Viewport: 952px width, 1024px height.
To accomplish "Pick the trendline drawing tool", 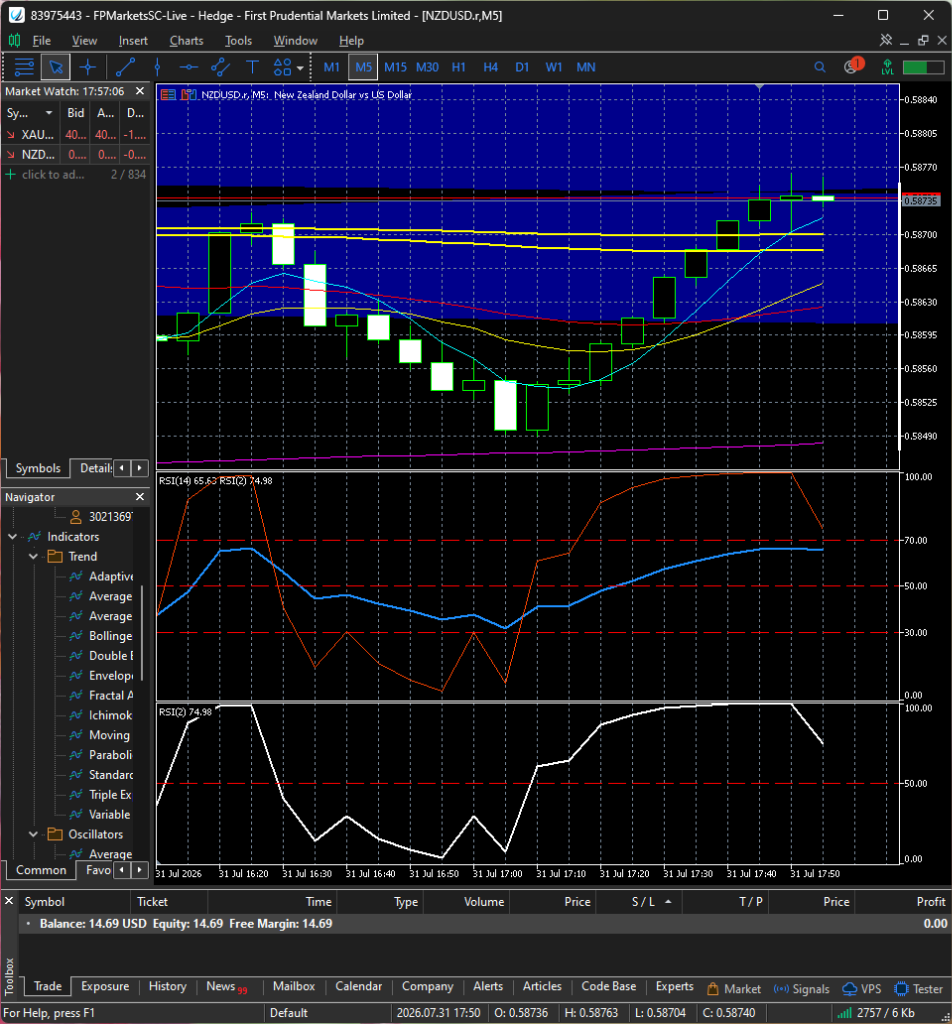I will coord(125,67).
